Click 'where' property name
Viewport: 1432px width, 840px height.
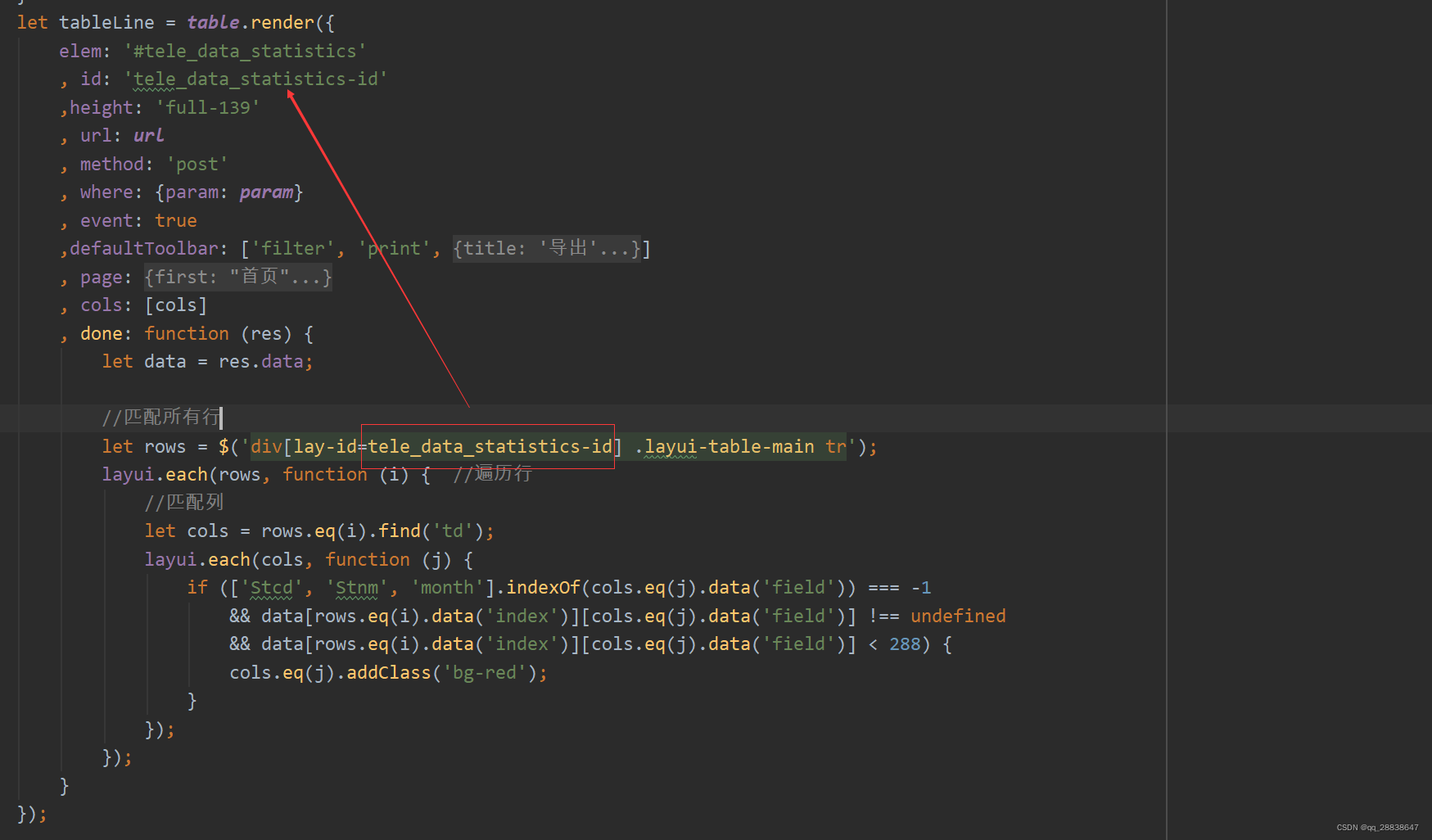(x=106, y=192)
